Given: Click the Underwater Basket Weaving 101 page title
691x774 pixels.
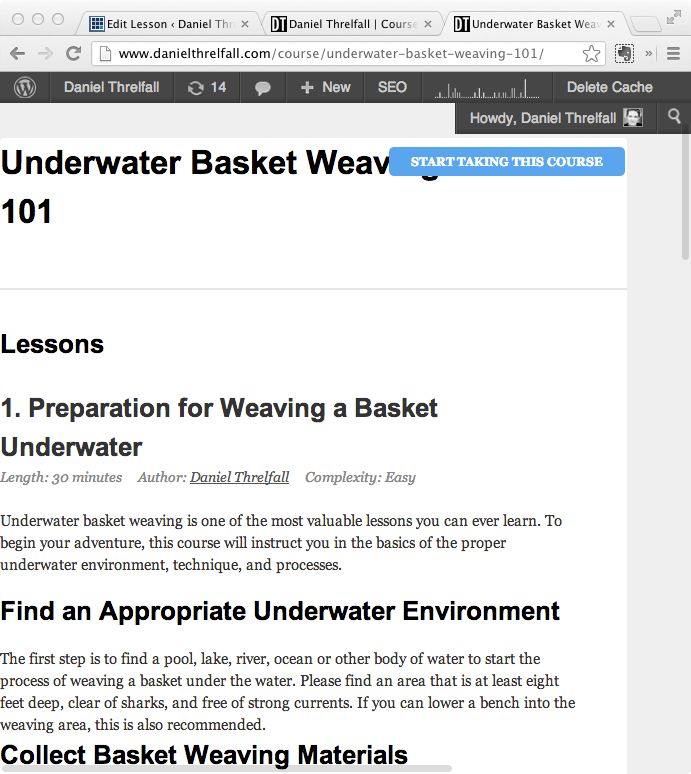Looking at the screenshot, I should 220,187.
